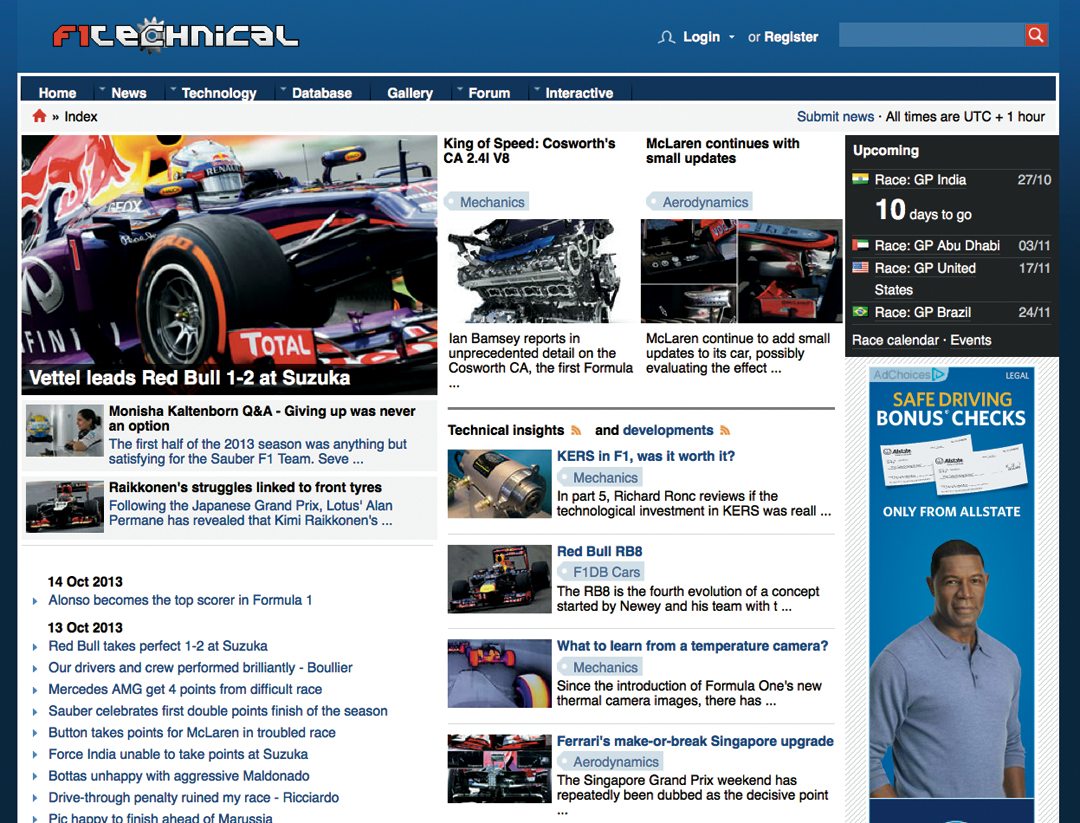Click the red home icon in breadcrumb
The image size is (1080, 823).
(39, 116)
